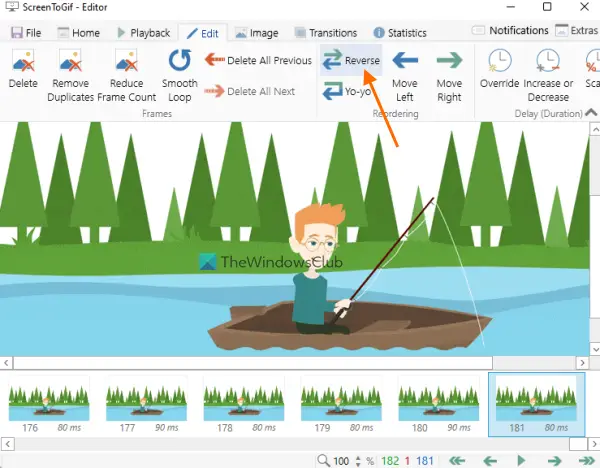Select frame 180 thumbnail

click(x=439, y=405)
